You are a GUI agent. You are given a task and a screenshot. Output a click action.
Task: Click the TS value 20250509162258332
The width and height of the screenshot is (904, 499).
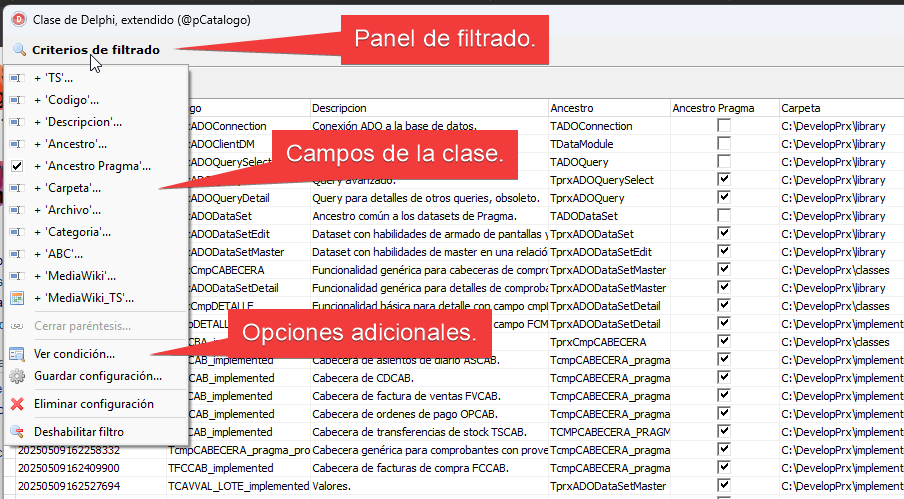[x=69, y=450]
